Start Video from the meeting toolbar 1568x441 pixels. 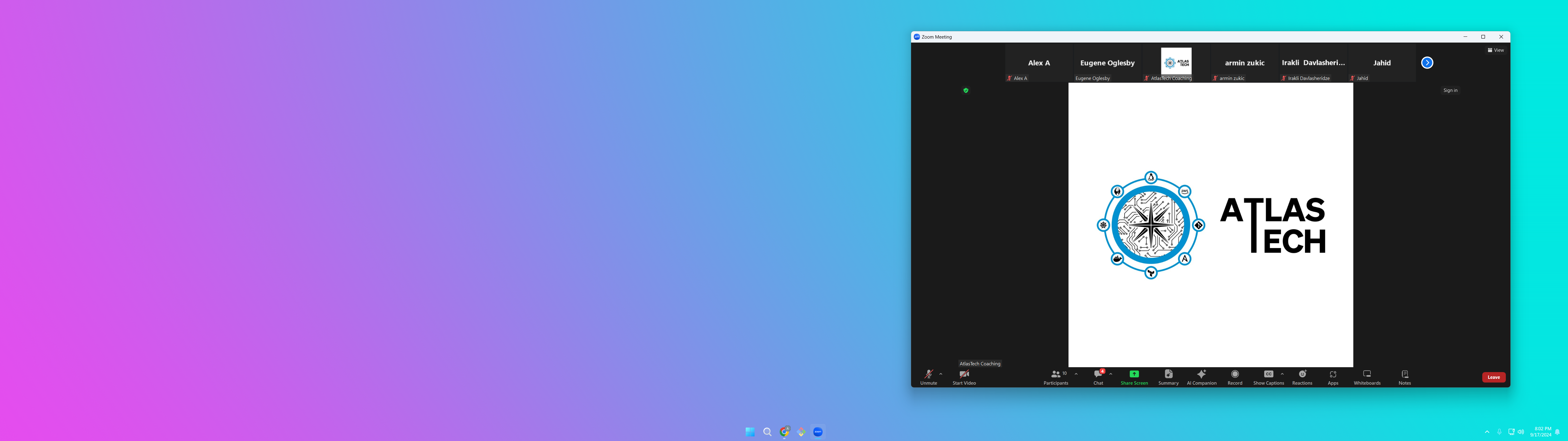pos(963,376)
